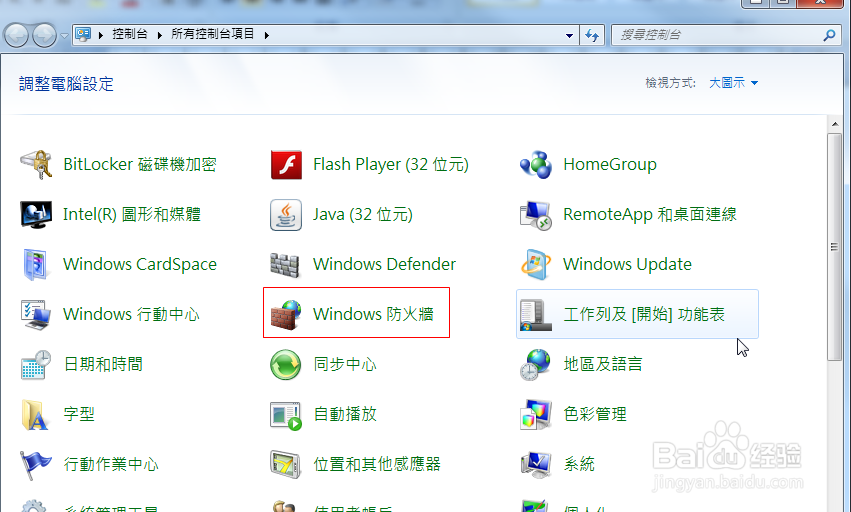Screen dimensions: 851x512
Task: Expand arrow after 所有控制台項目 breadcrumb
Action: click(266, 35)
